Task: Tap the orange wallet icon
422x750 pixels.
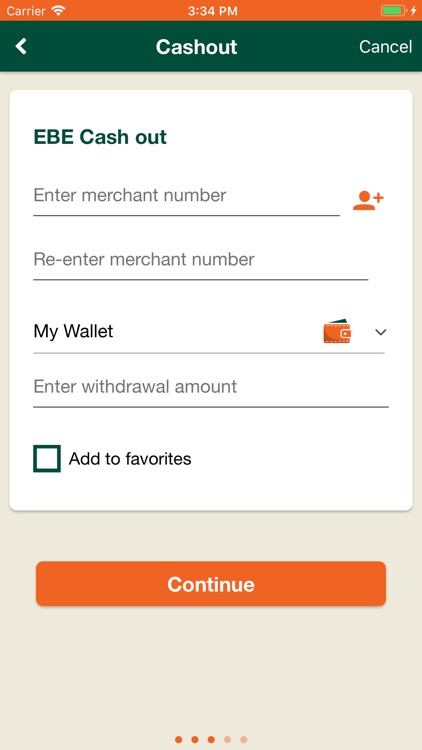Action: point(337,331)
